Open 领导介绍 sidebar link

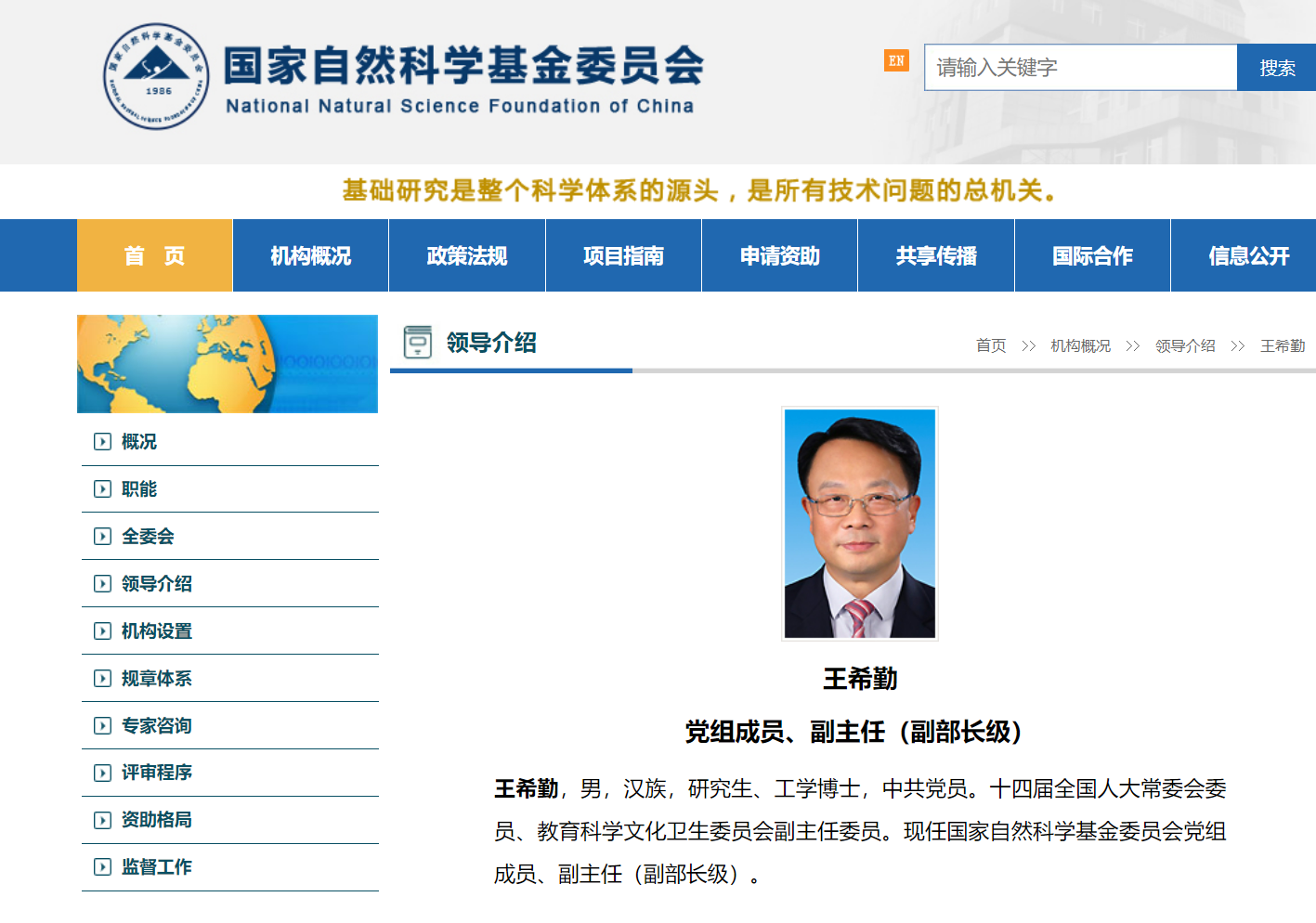[x=157, y=584]
